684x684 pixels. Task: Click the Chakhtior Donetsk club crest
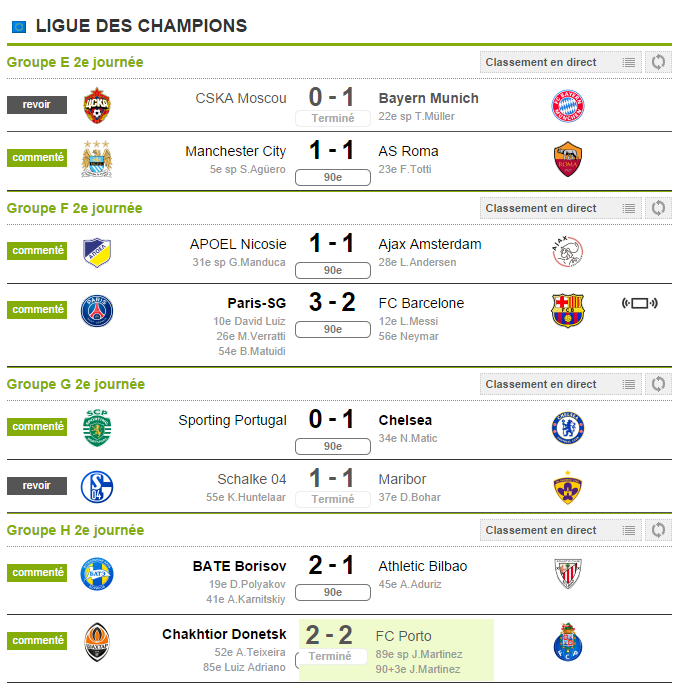(x=97, y=640)
